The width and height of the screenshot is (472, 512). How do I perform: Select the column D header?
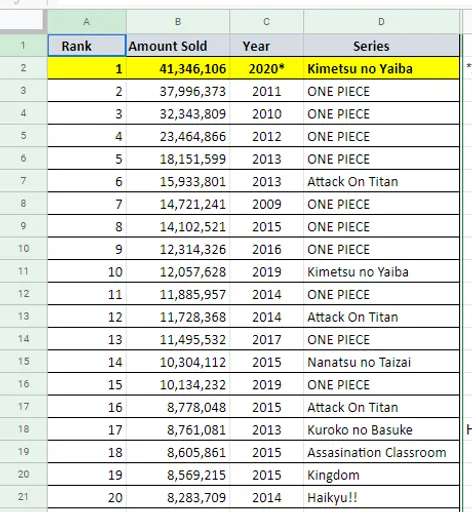(381, 22)
